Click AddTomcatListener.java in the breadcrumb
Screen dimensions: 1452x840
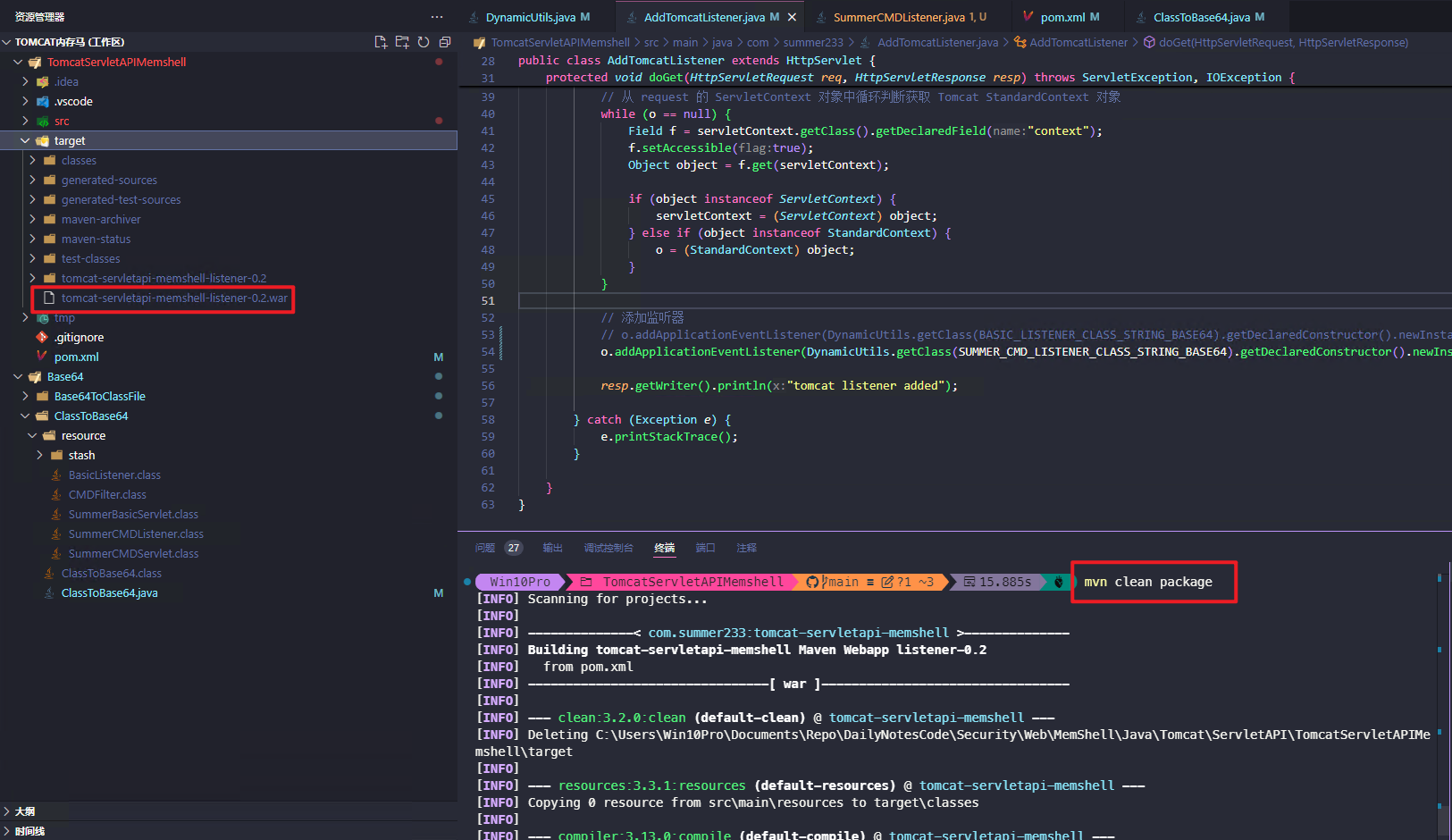tap(937, 42)
